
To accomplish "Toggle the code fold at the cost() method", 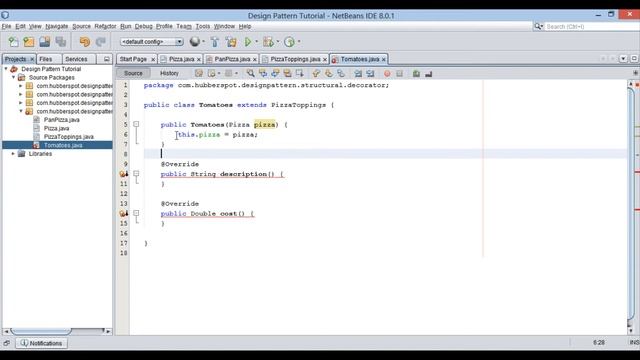I will click(136, 213).
